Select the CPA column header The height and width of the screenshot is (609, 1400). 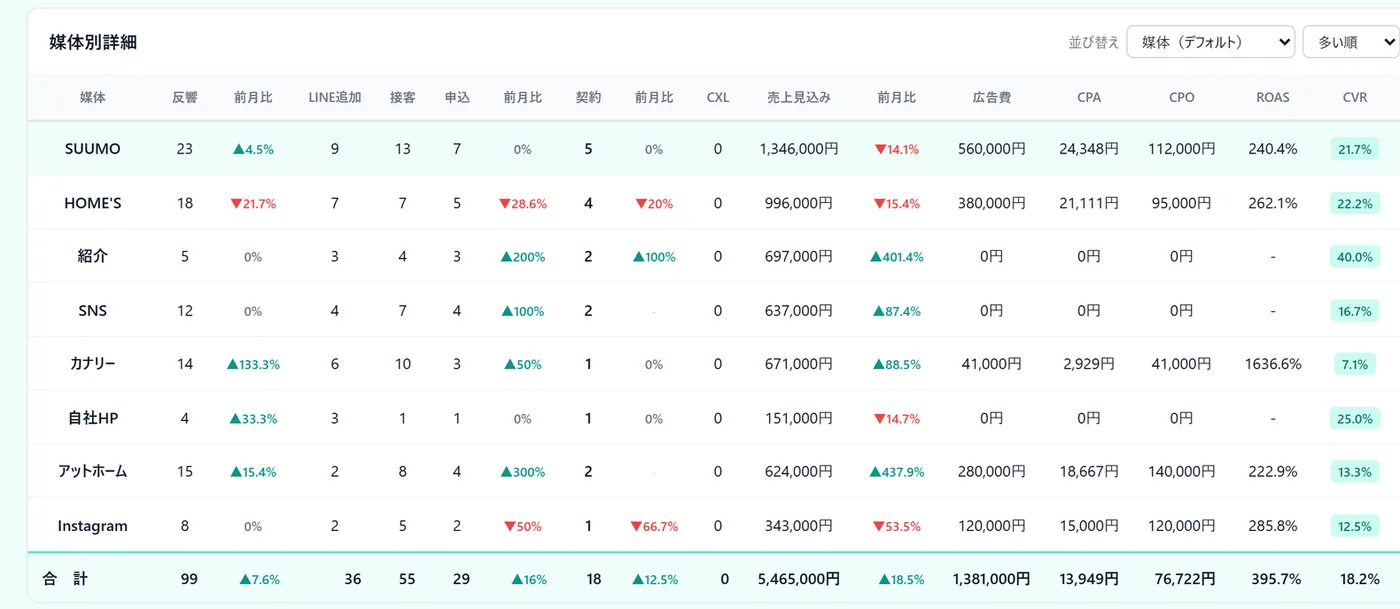click(x=1089, y=98)
